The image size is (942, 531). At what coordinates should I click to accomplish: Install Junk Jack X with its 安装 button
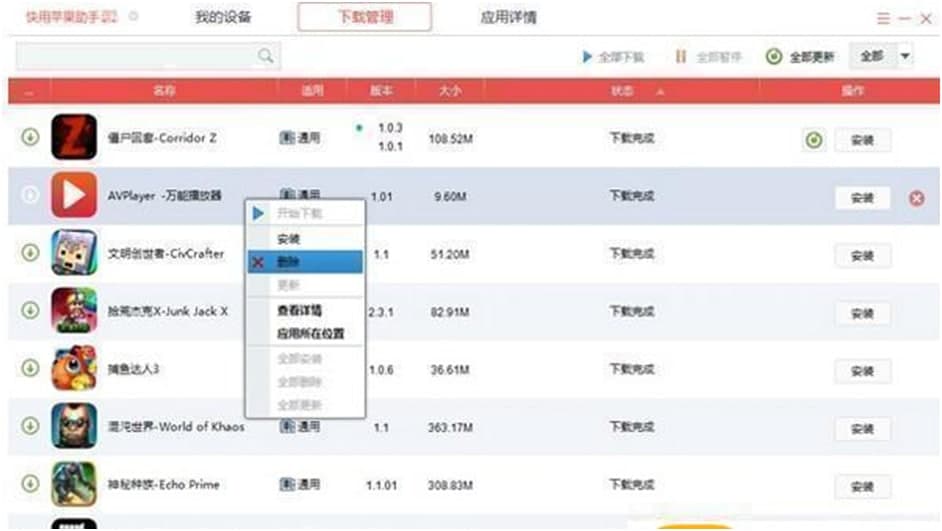point(862,314)
